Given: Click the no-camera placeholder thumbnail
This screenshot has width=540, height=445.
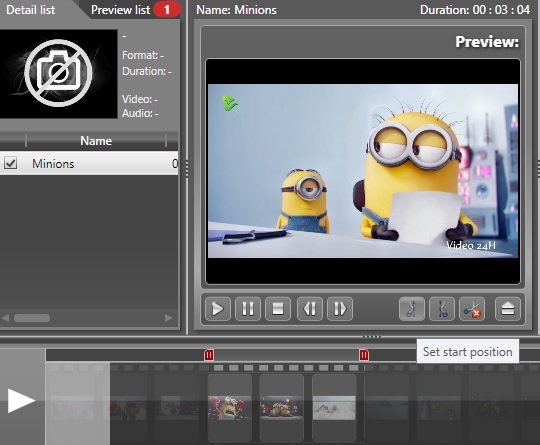Looking at the screenshot, I should tap(59, 74).
